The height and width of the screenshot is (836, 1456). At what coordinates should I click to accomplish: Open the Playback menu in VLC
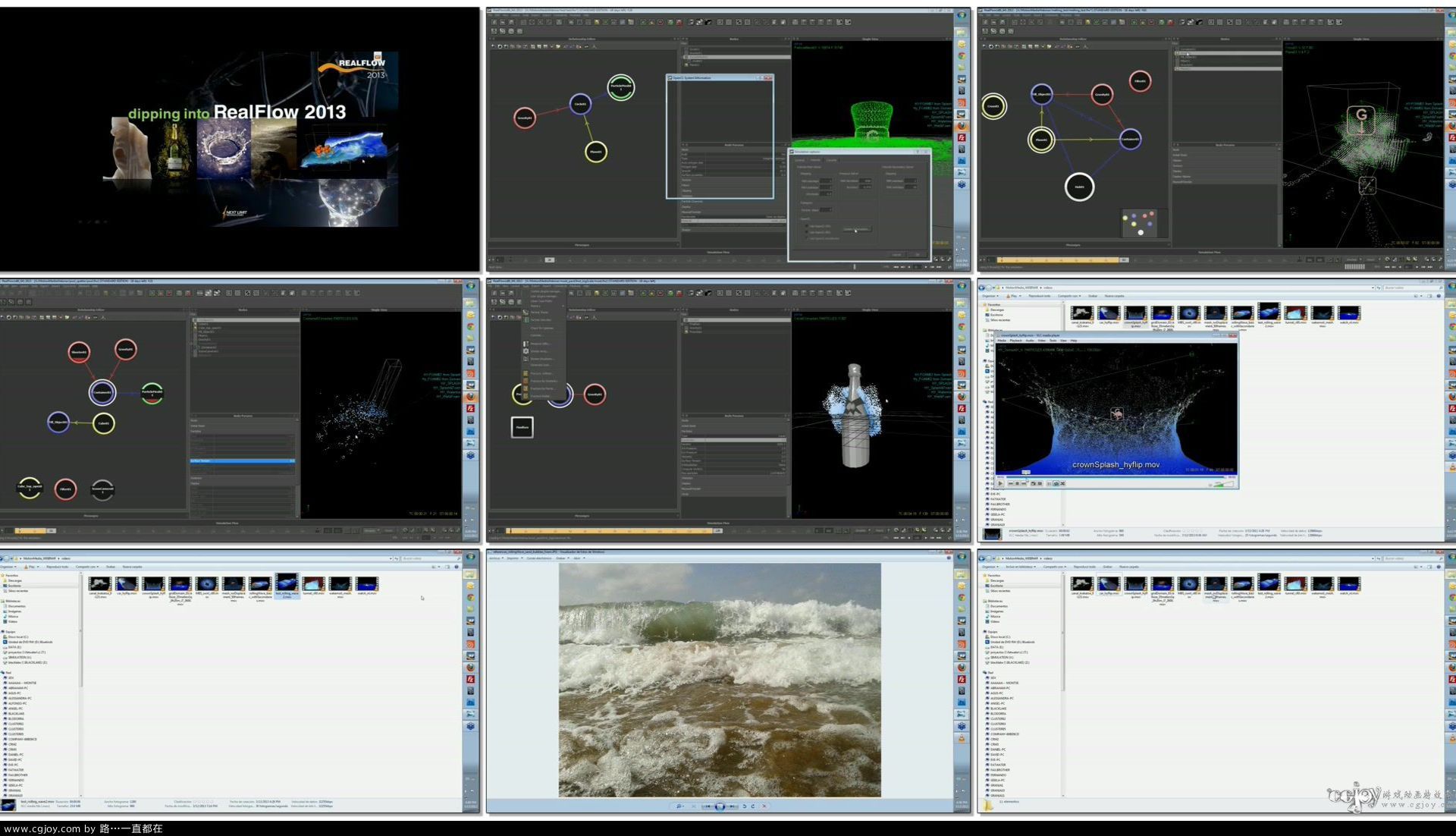(1016, 341)
